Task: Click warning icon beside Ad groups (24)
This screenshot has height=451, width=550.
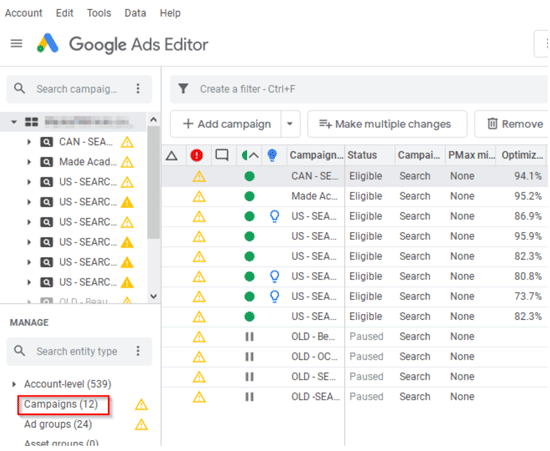Action: pos(141,425)
